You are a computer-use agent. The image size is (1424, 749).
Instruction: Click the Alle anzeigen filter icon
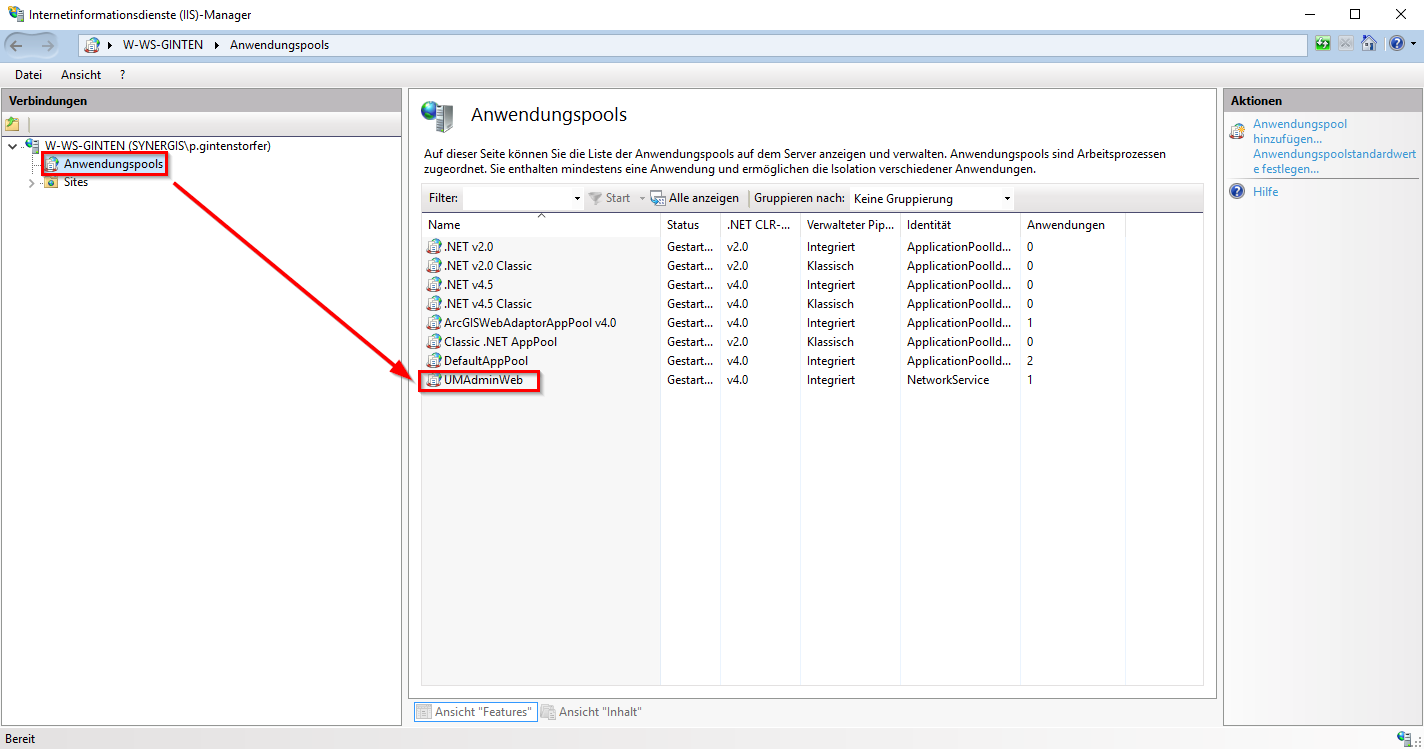pyautogui.click(x=658, y=198)
